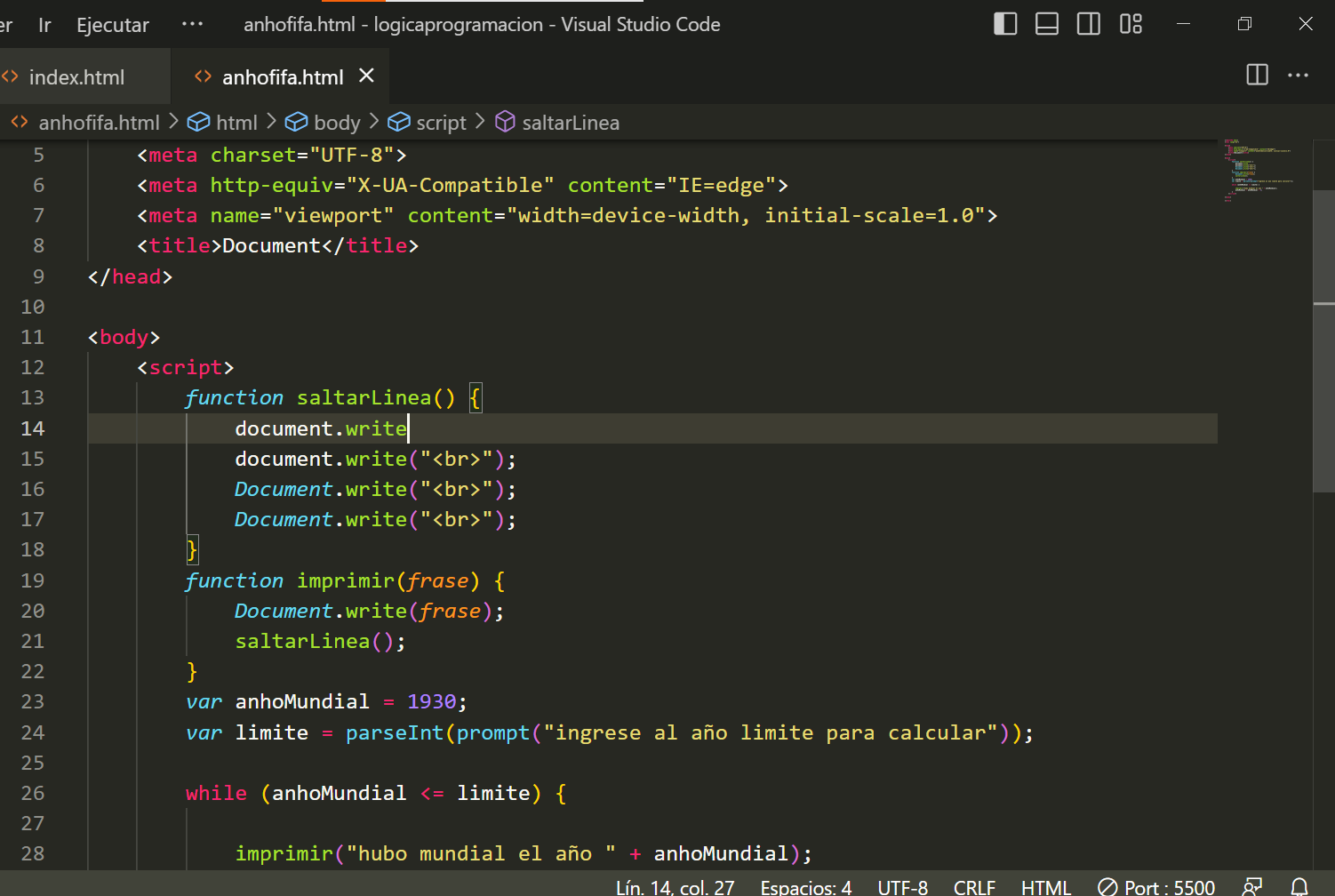This screenshot has width=1335, height=896.
Task: Click the parseInt call on line 24
Action: 394,732
